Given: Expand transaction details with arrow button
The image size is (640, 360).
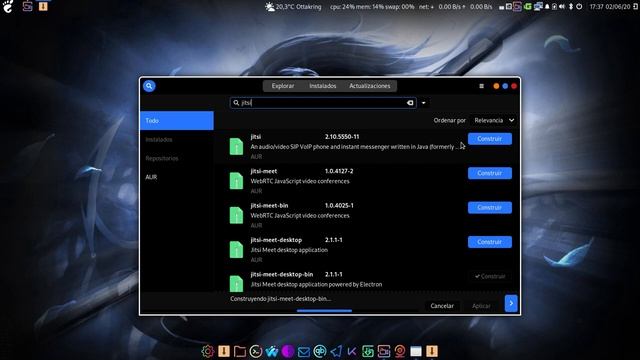Looking at the screenshot, I should pos(511,303).
